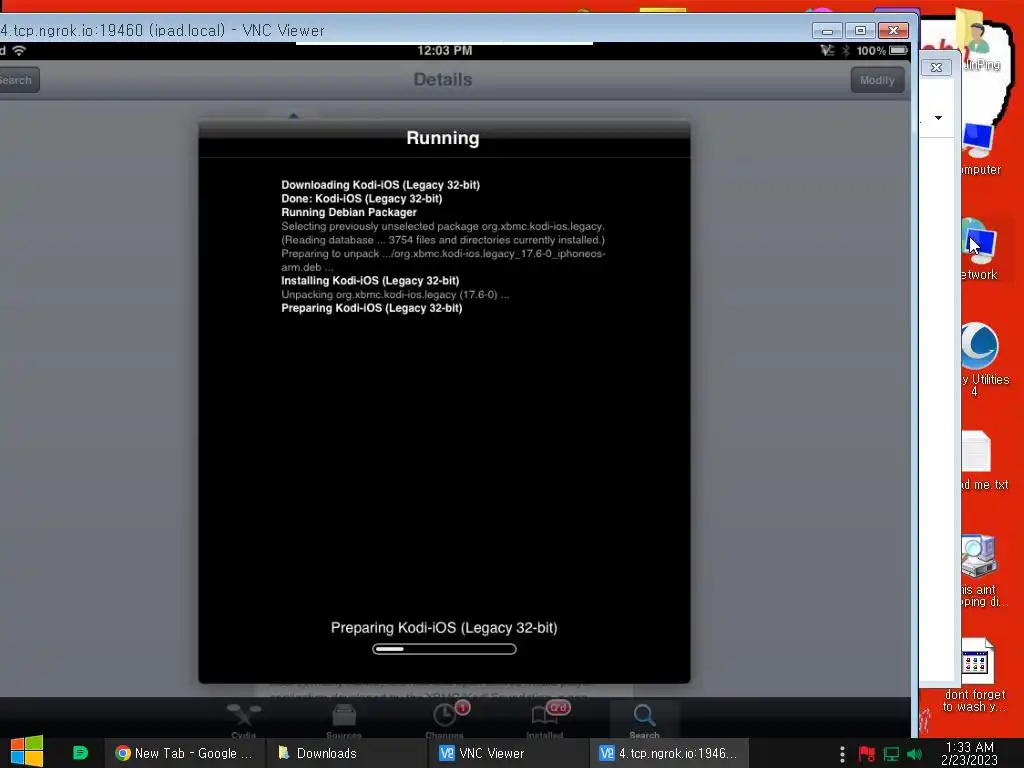Open the 'this aint' desktop shortcut
This screenshot has height=768, width=1024.
coord(983,571)
